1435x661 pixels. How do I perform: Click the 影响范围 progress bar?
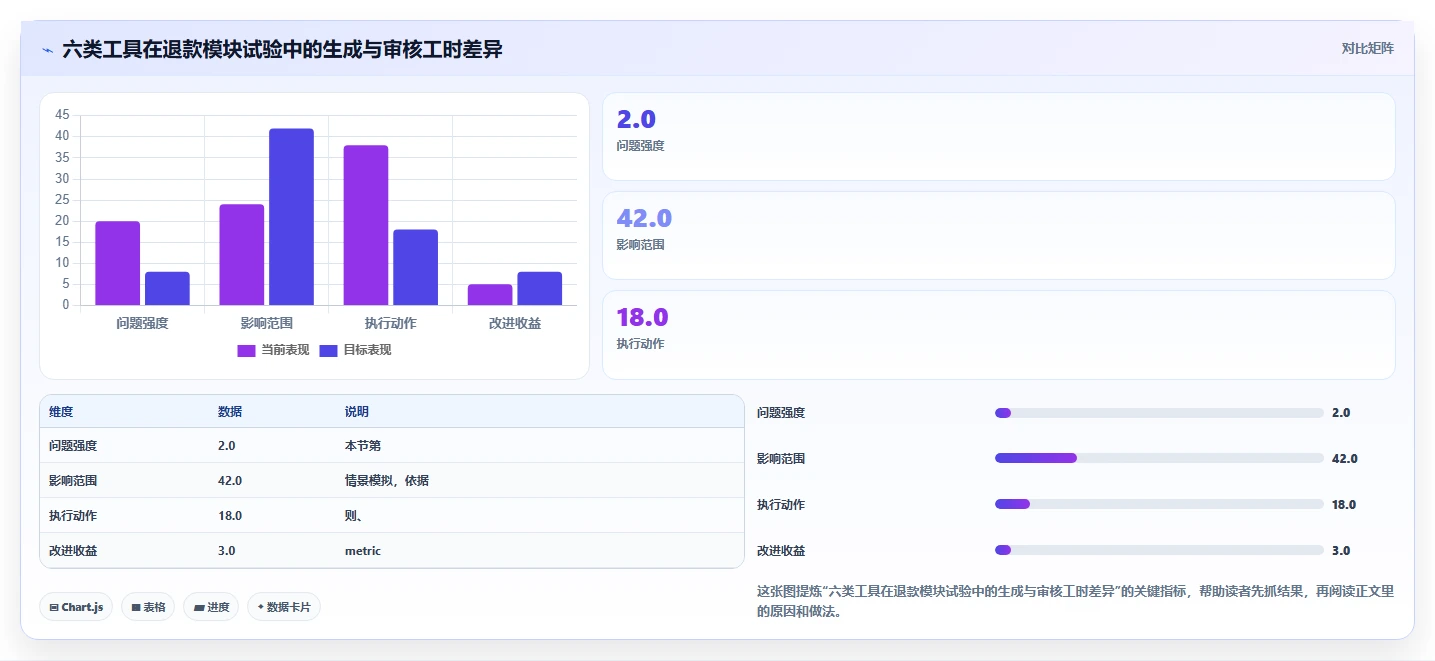coord(1159,458)
